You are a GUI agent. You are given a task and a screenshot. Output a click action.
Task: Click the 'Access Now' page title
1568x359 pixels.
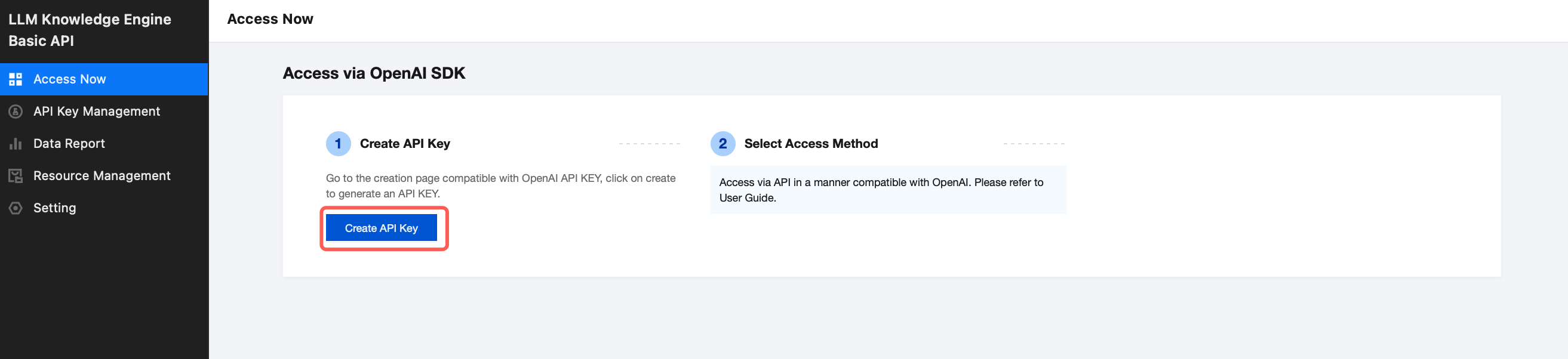coord(270,20)
